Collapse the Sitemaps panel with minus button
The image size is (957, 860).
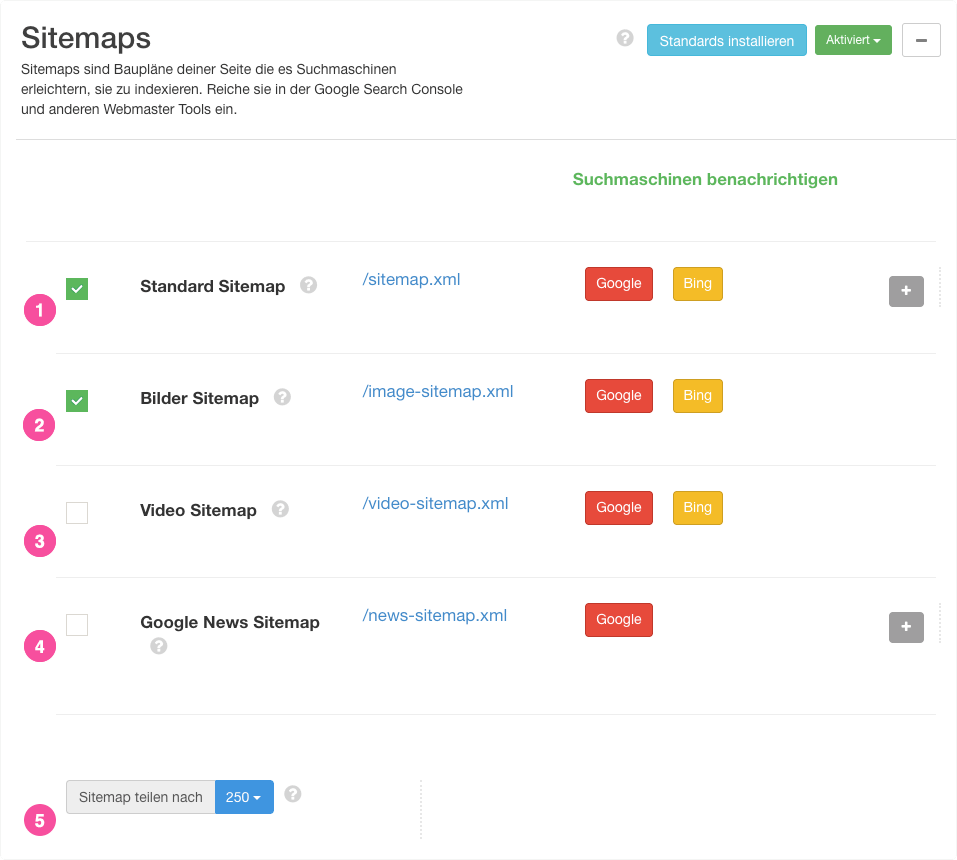click(921, 40)
